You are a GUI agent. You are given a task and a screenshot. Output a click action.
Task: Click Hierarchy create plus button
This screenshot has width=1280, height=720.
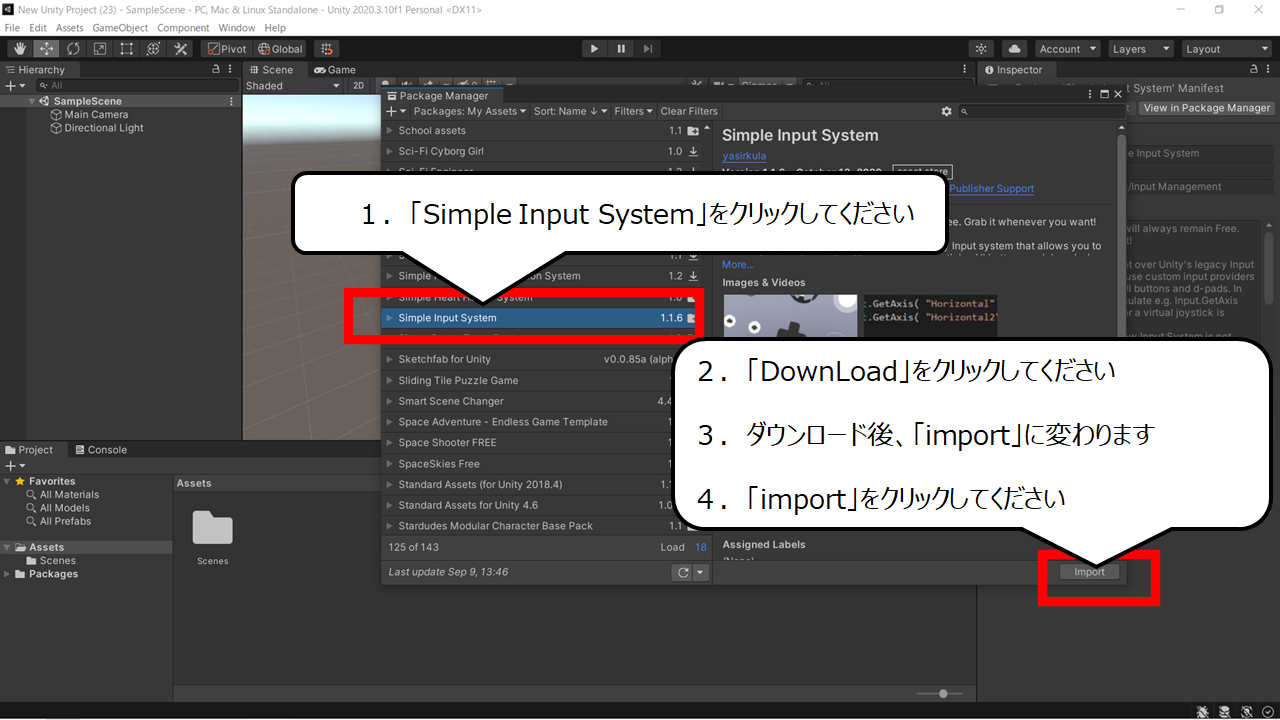click(13, 86)
